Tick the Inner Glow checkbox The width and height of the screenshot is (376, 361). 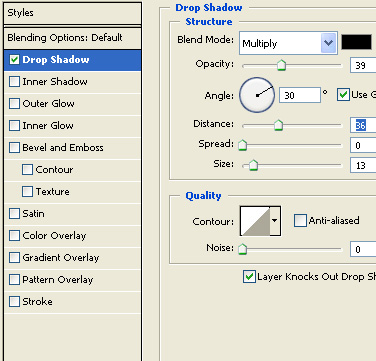[14, 126]
